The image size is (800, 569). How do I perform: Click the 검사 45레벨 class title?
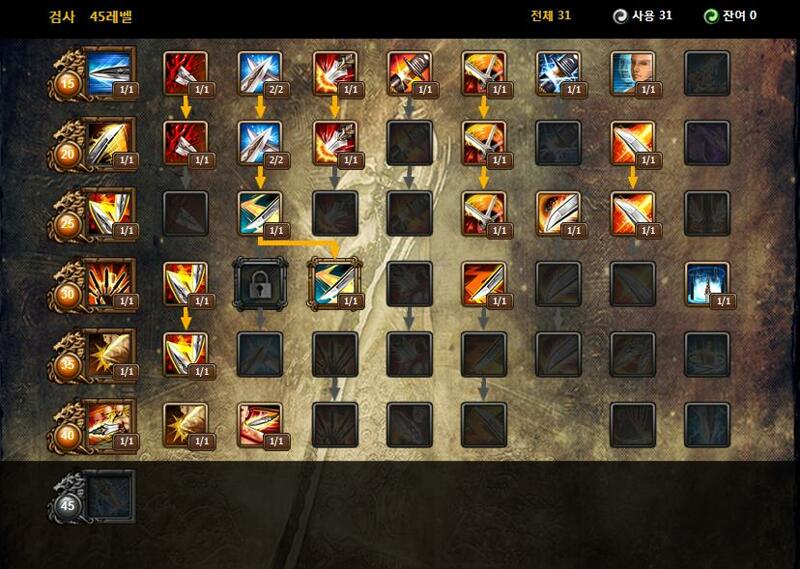(90, 16)
